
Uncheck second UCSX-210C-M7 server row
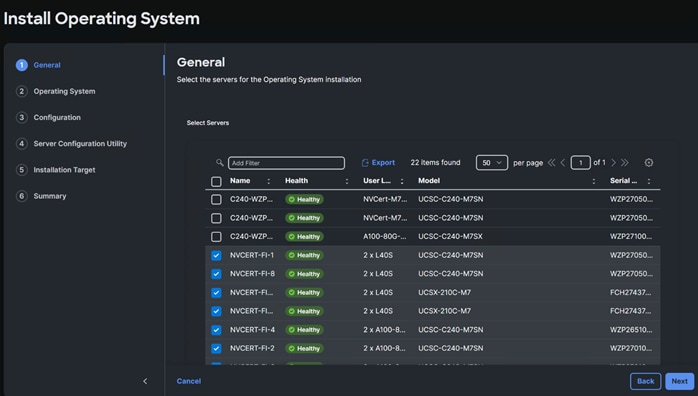(x=216, y=311)
